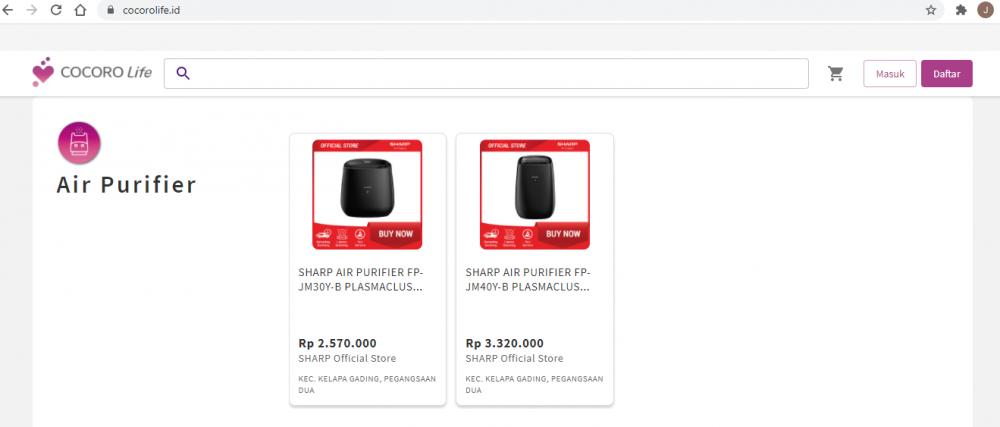Viewport: 1000px width, 427px height.
Task: Click the Air Purifier category icon
Action: coord(79,143)
